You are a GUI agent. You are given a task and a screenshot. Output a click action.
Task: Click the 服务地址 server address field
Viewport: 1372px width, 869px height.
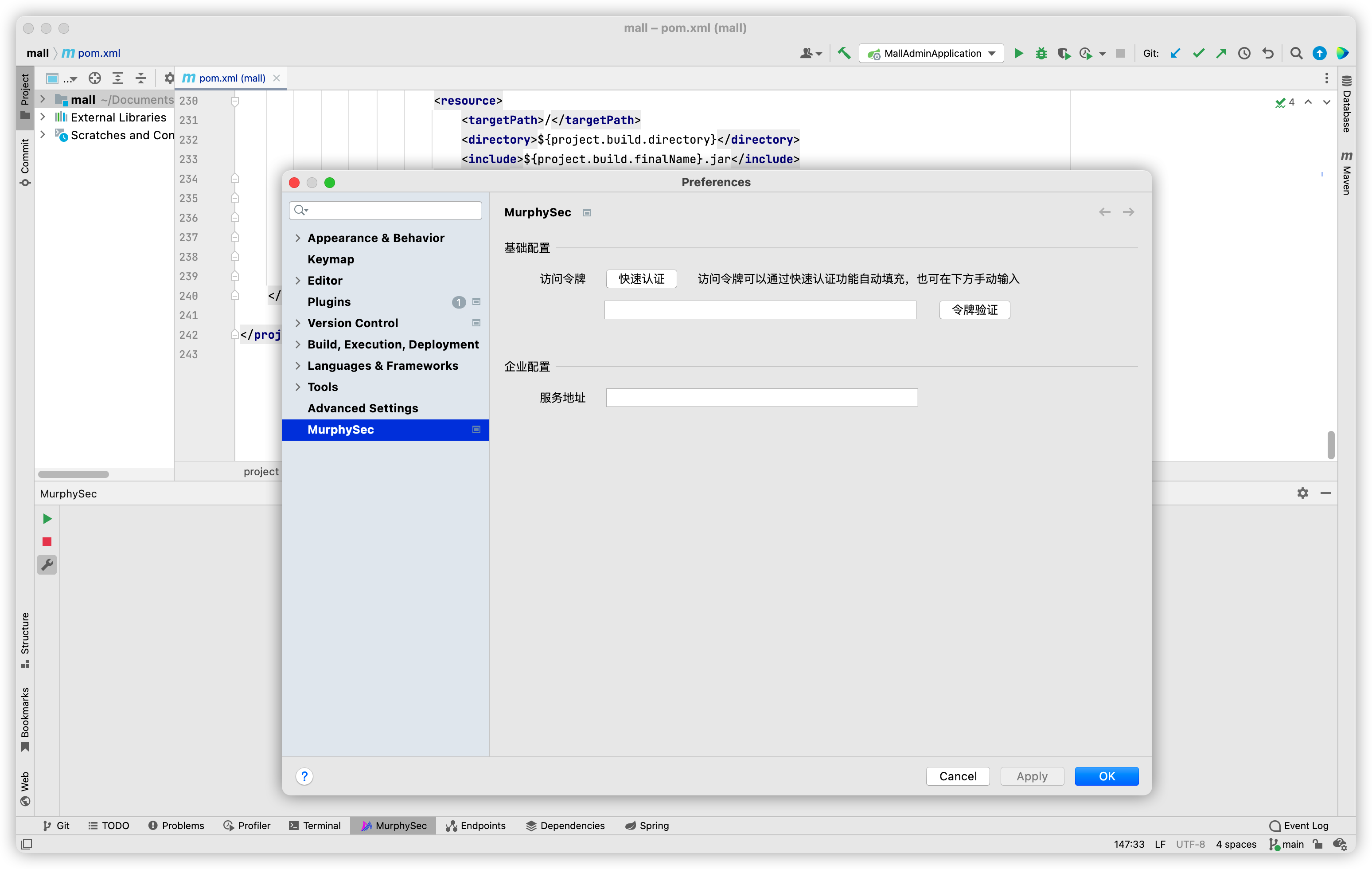coord(761,397)
